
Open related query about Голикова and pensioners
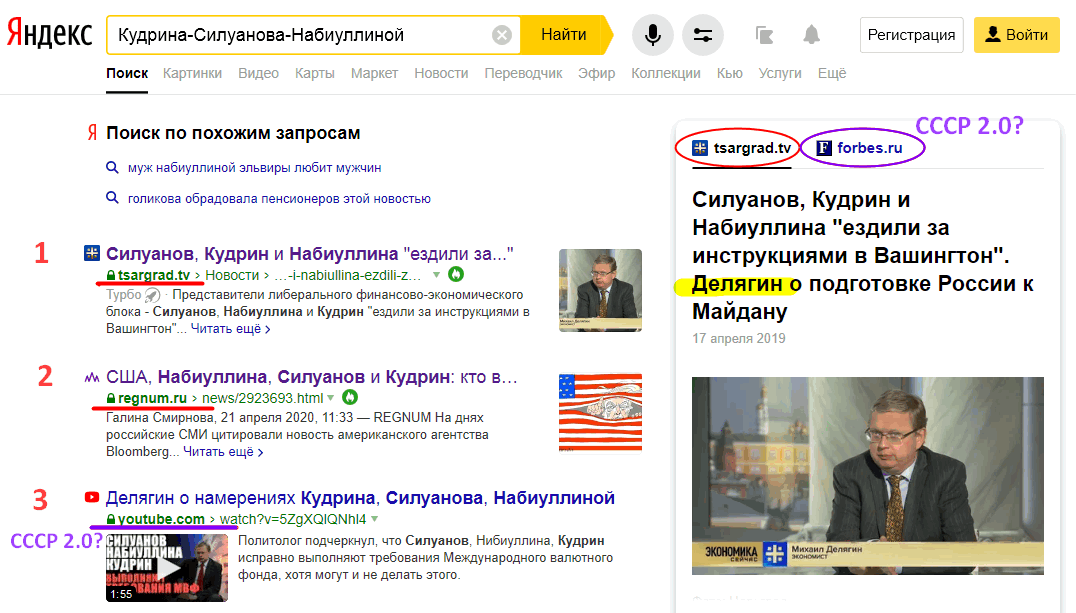pos(278,198)
